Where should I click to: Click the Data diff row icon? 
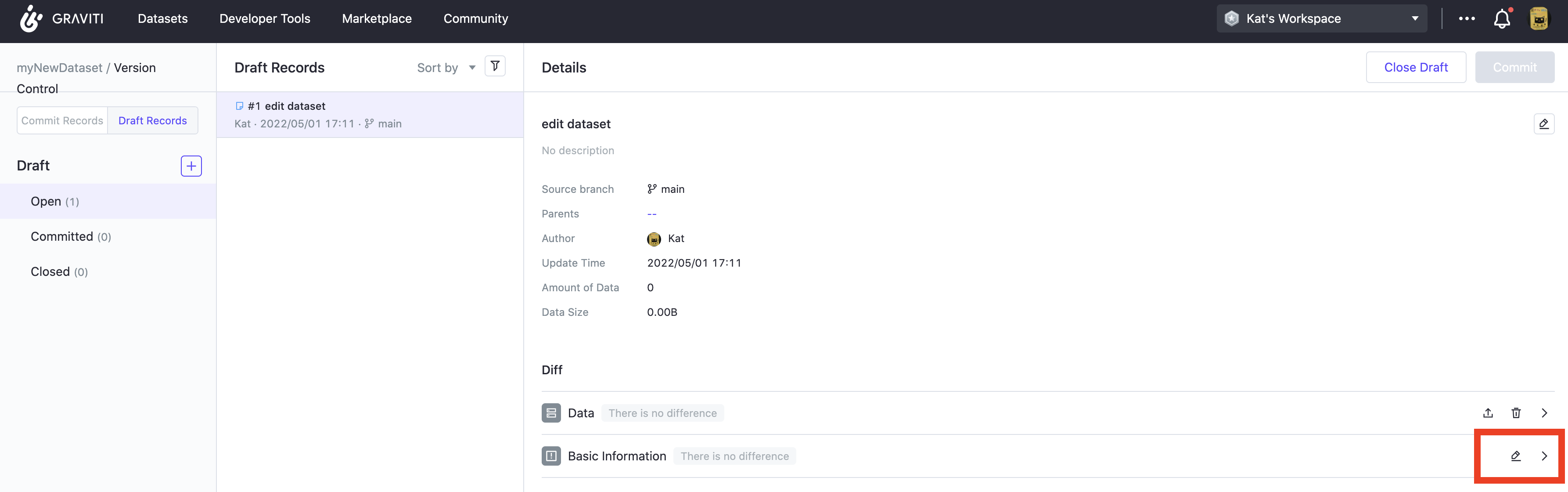pos(551,413)
